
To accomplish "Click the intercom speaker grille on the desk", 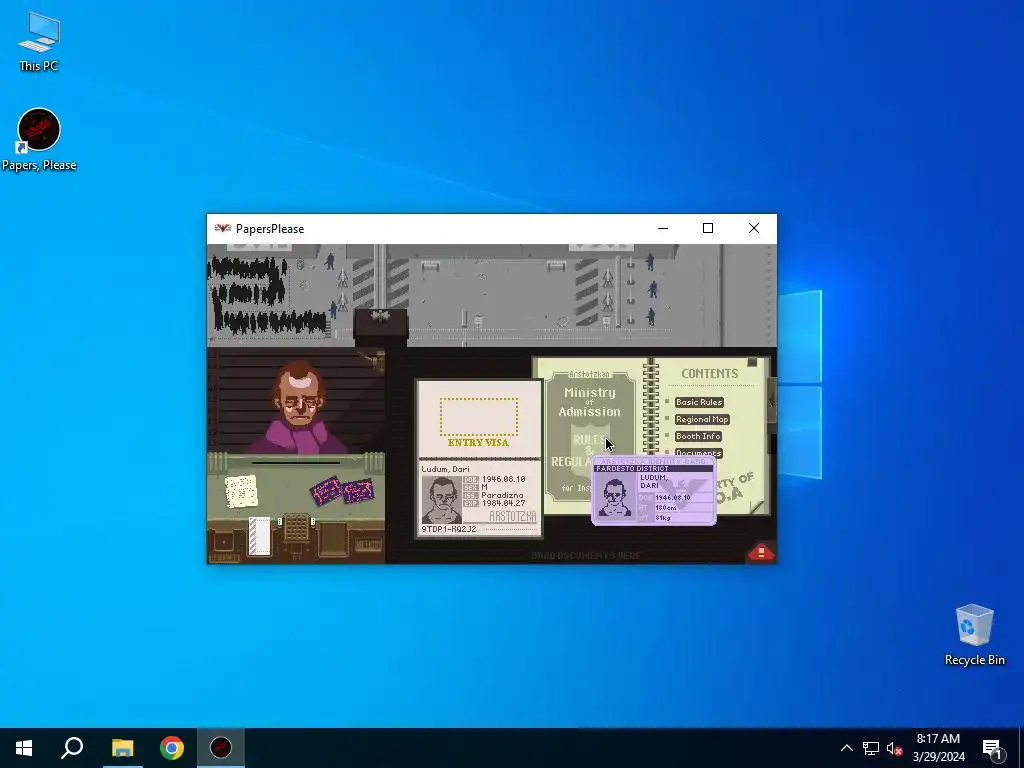I will (x=296, y=527).
